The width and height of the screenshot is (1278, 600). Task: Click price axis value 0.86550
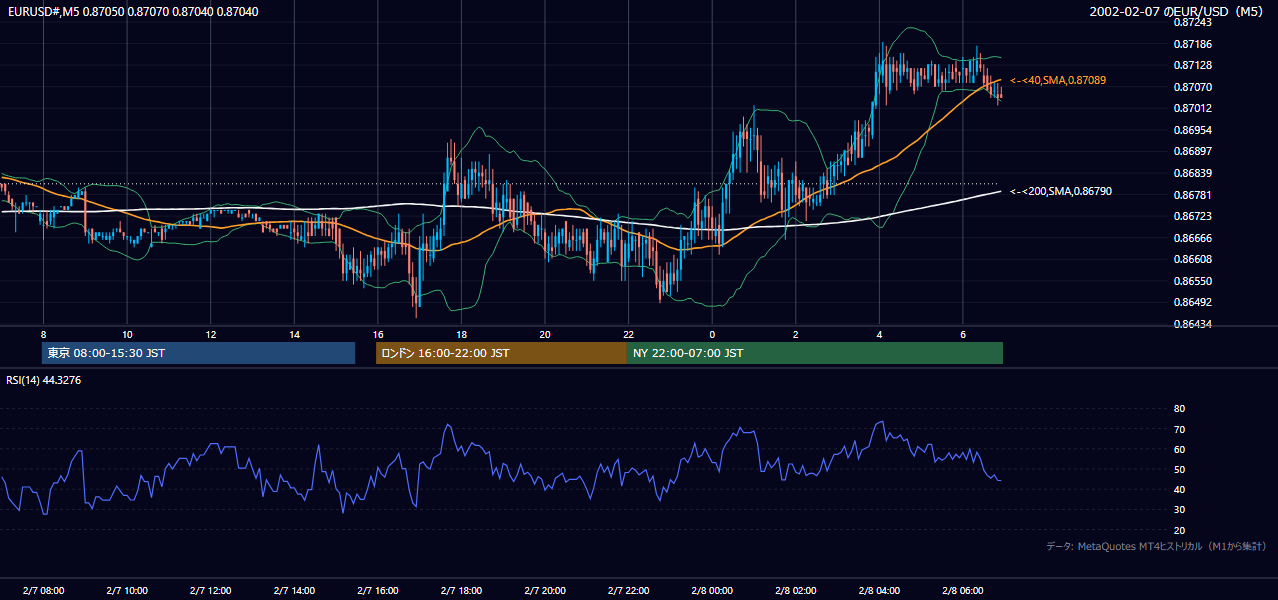[1192, 282]
